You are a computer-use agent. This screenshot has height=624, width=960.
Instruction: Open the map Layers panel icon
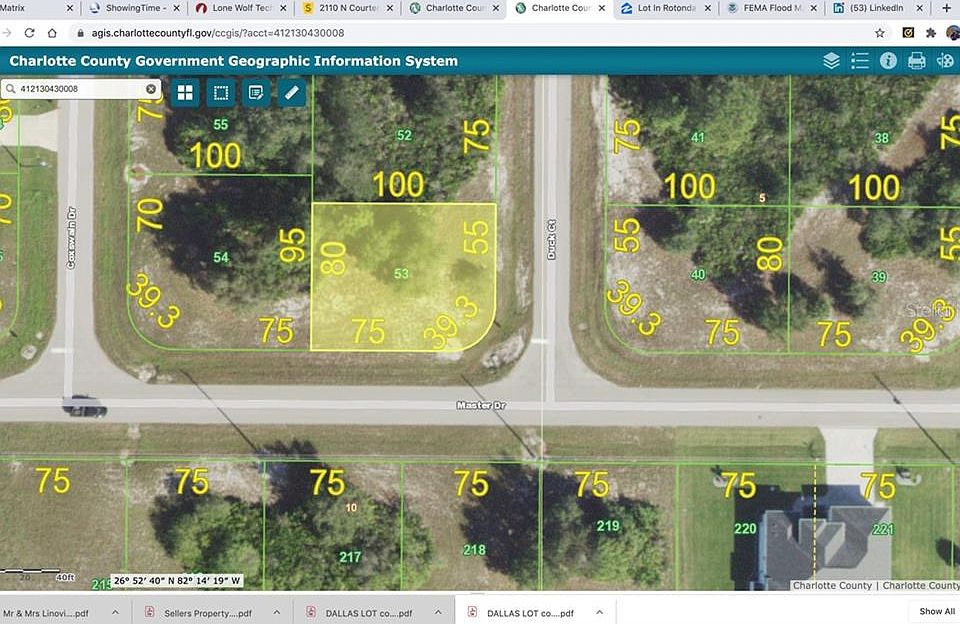(831, 61)
